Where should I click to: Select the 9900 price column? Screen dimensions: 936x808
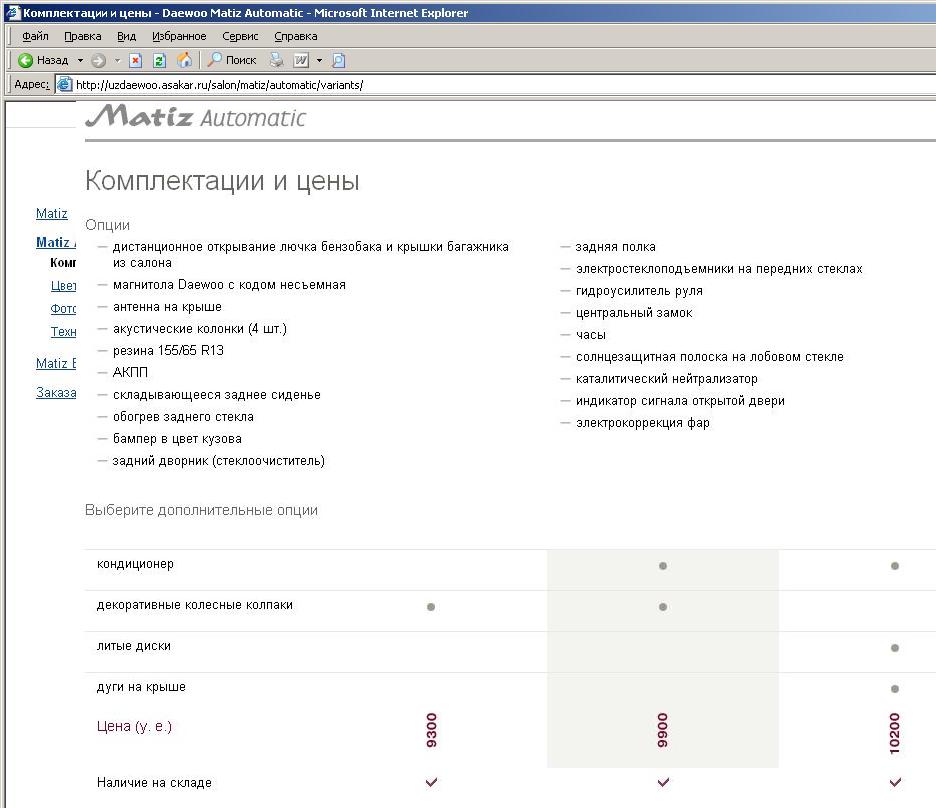[x=662, y=731]
